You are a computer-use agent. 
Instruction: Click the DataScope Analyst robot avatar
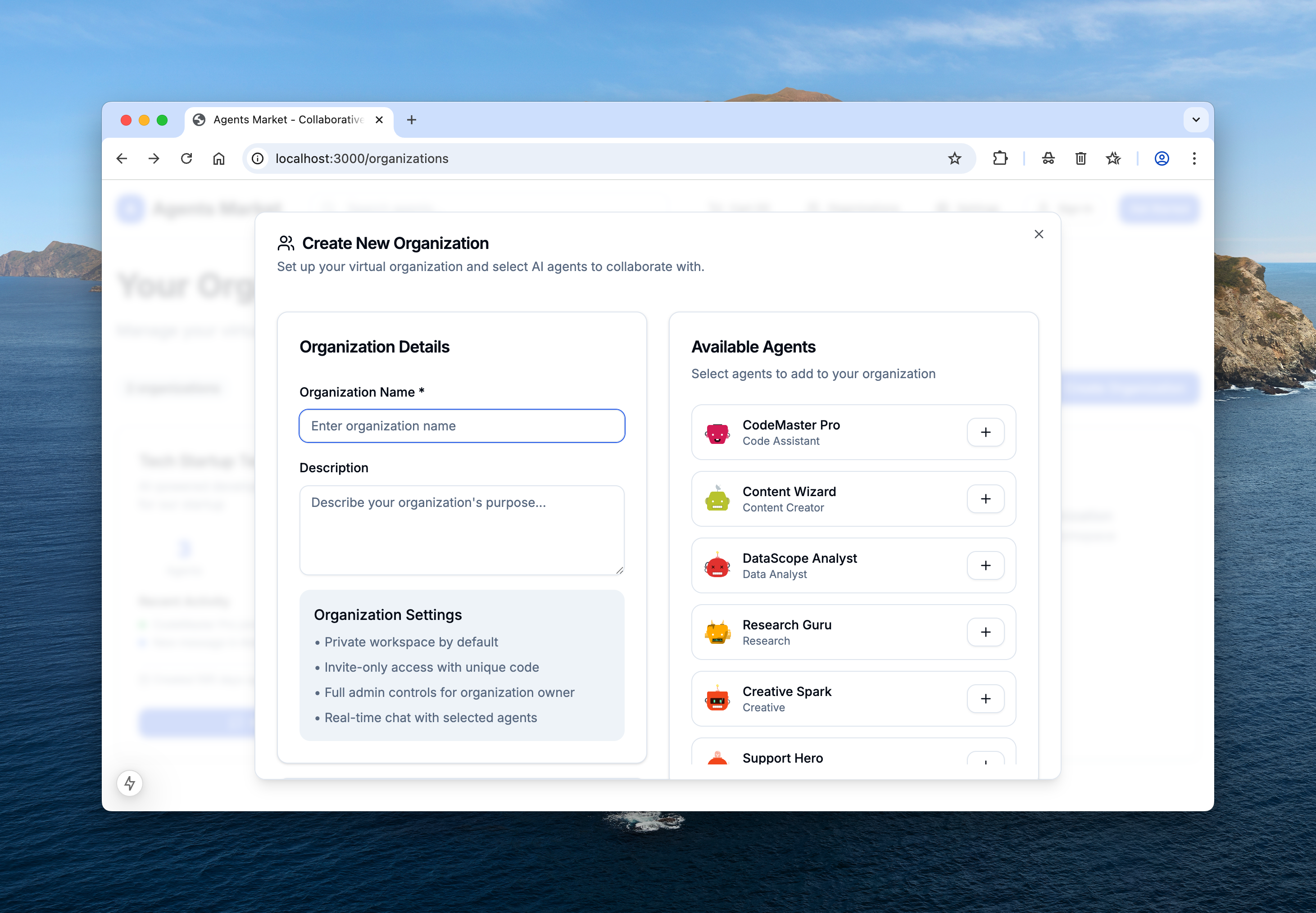tap(717, 566)
